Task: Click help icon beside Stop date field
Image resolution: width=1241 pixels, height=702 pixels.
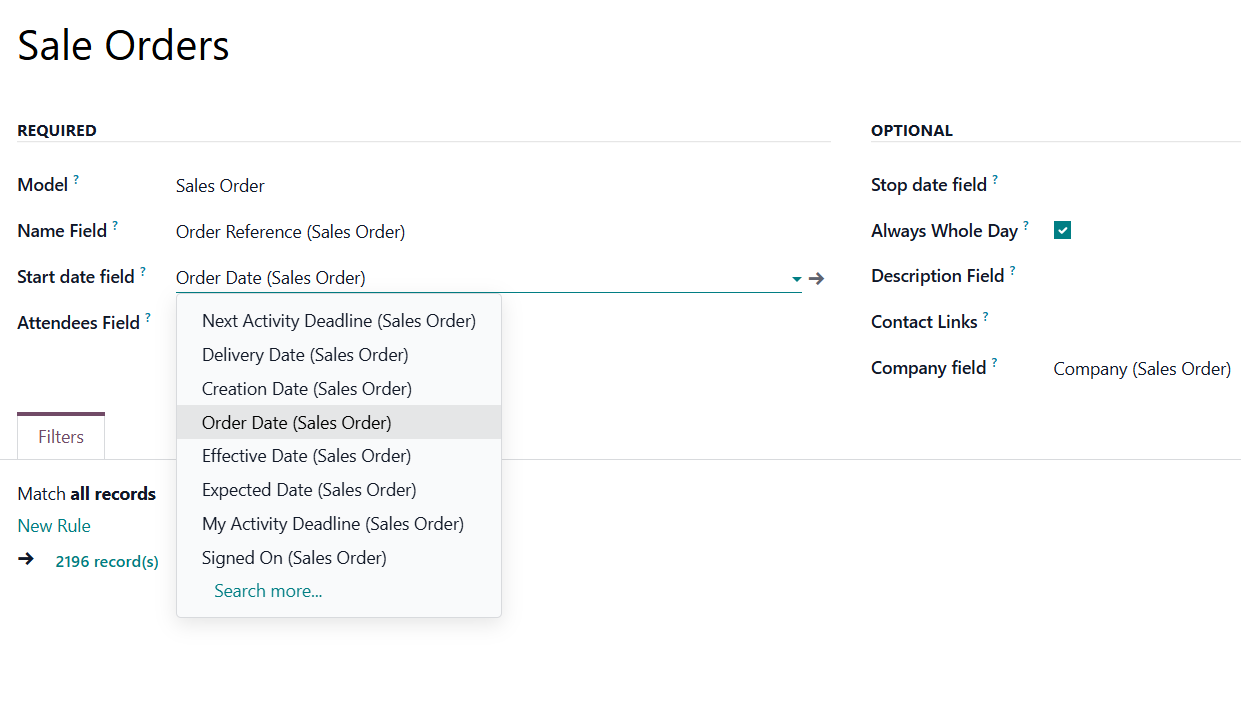Action: click(995, 180)
